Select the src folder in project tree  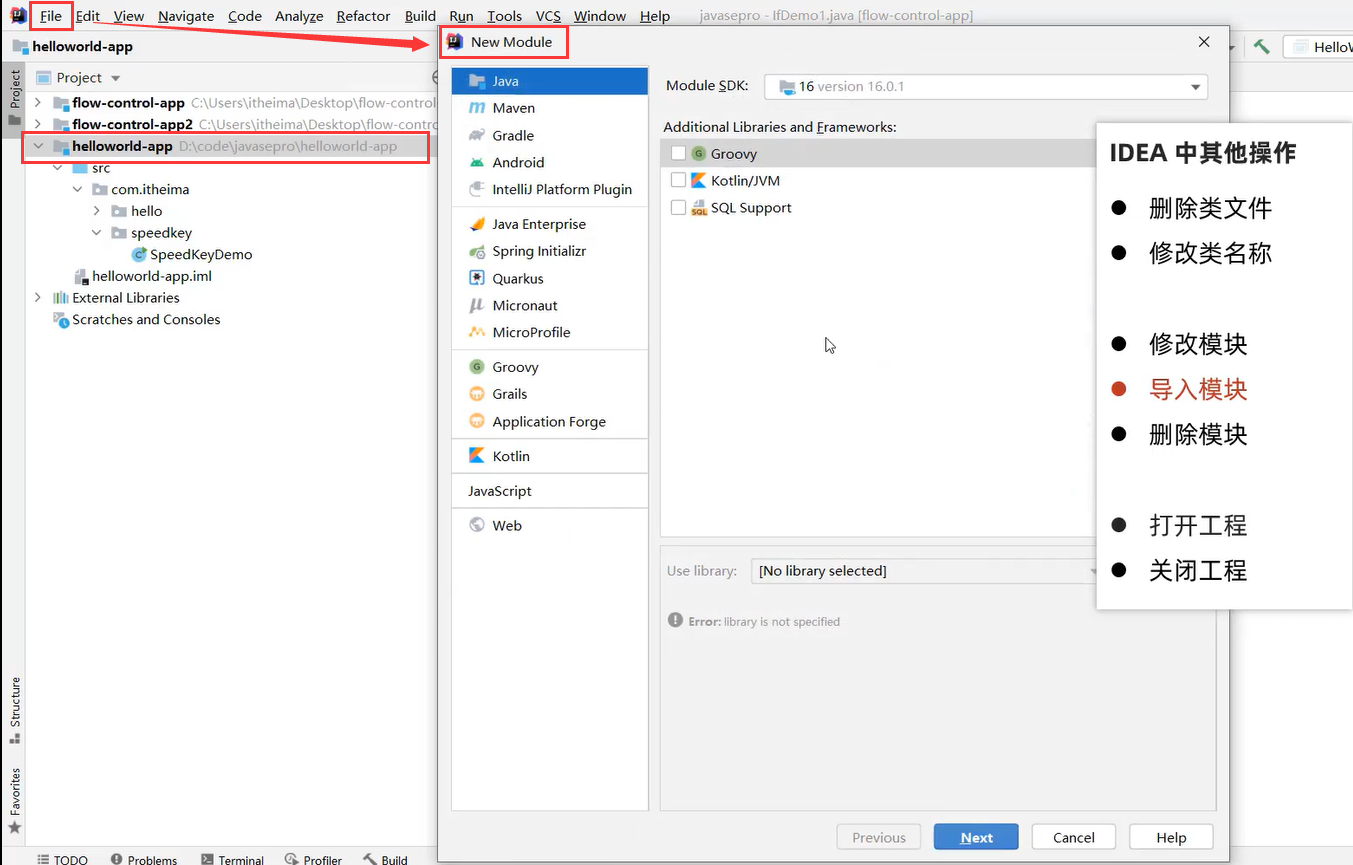pyautogui.click(x=91, y=168)
